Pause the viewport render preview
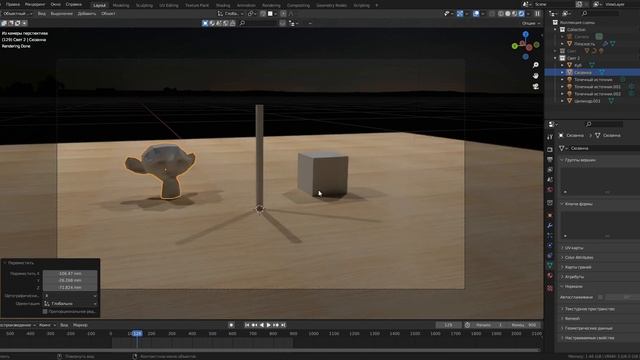The height and width of the screenshot is (360, 640). point(538,13)
